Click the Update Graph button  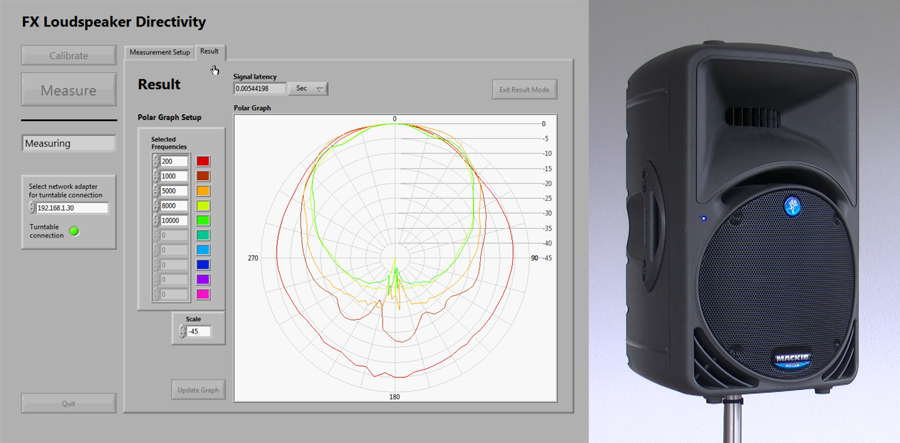(197, 389)
